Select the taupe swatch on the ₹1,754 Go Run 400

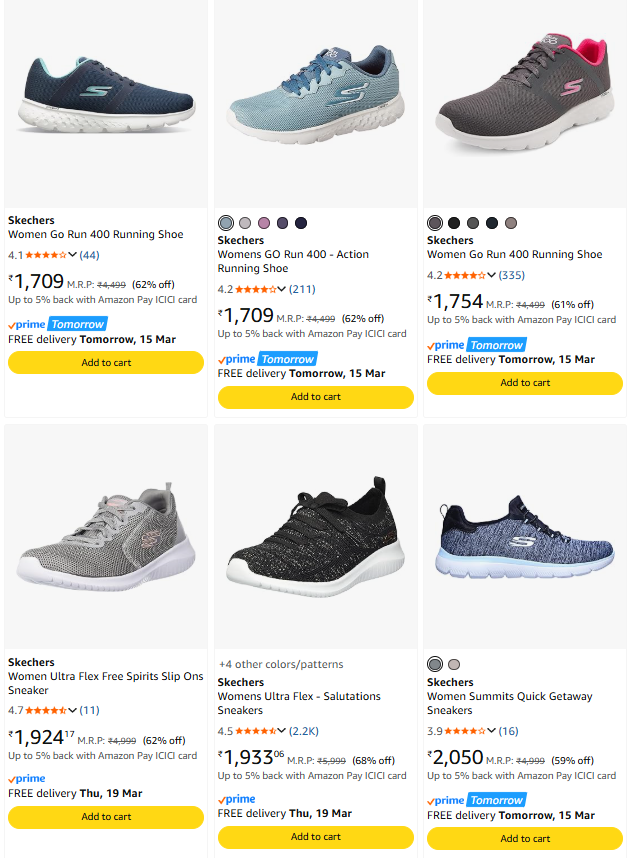pos(511,223)
